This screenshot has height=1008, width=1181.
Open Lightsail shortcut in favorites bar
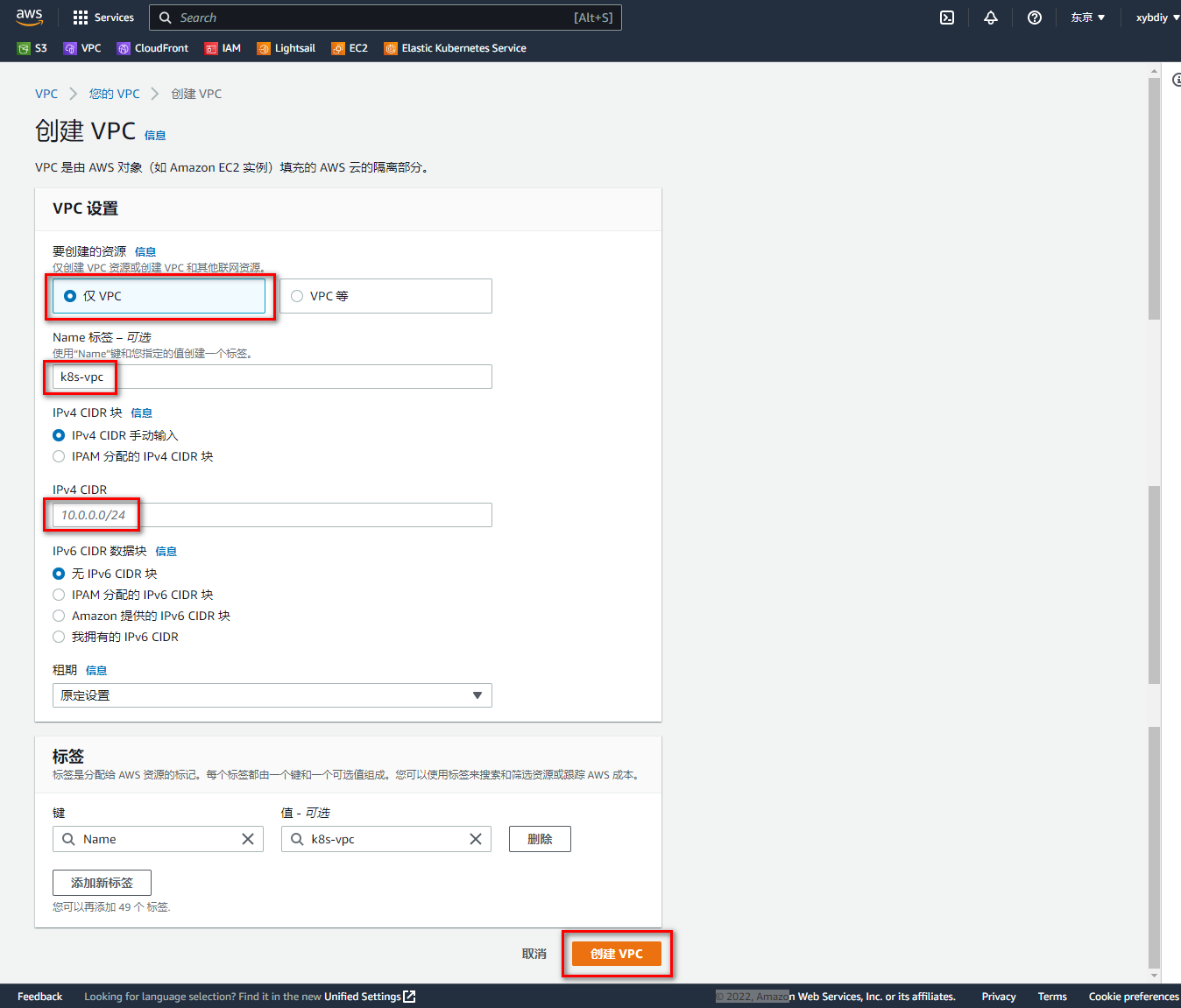[286, 48]
